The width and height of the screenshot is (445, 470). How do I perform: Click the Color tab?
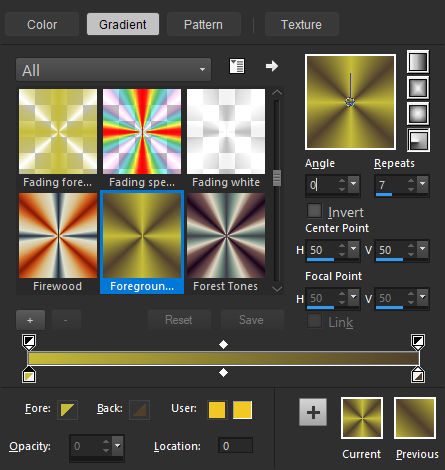(42, 24)
